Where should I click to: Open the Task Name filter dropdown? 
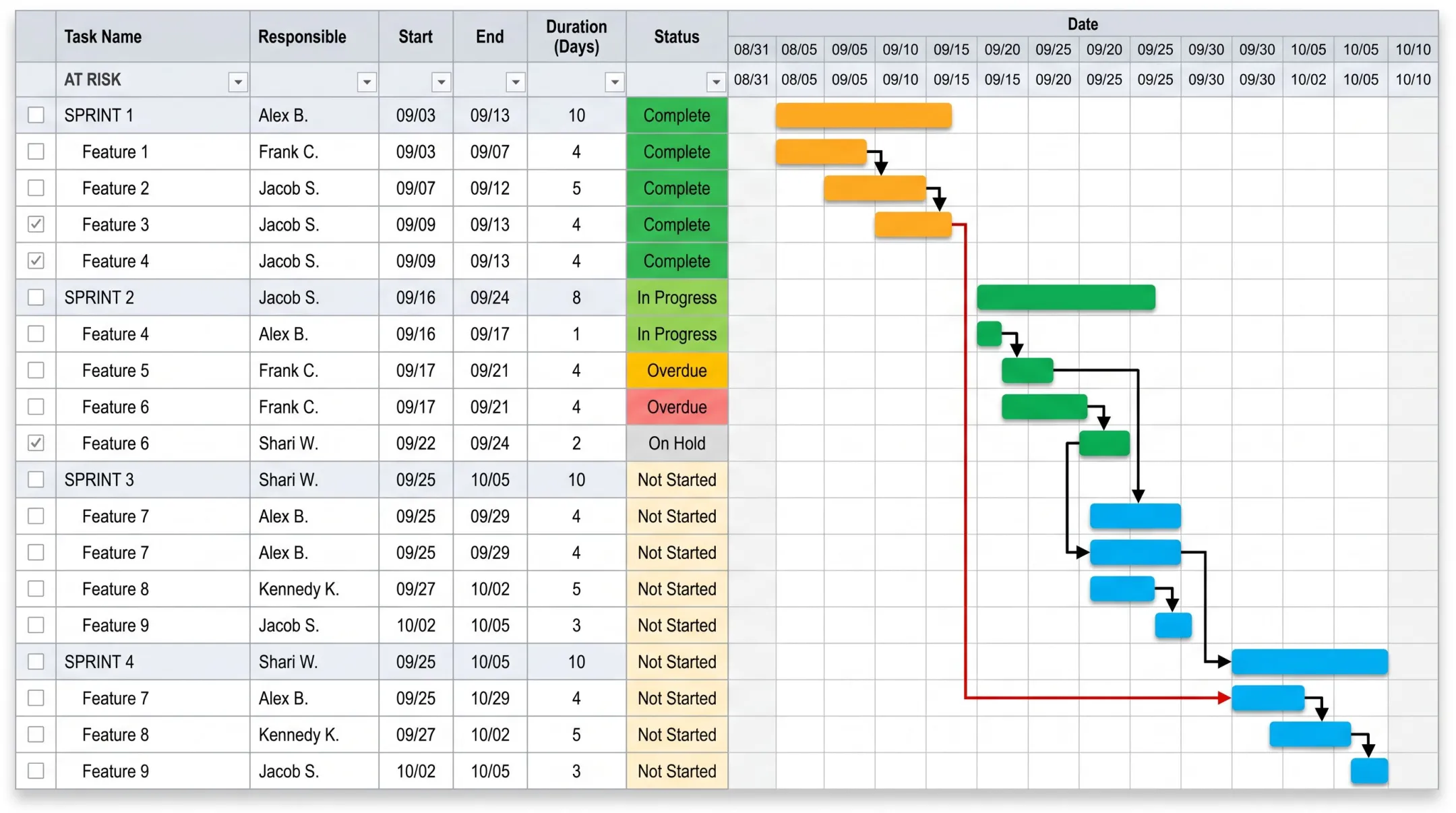point(238,82)
